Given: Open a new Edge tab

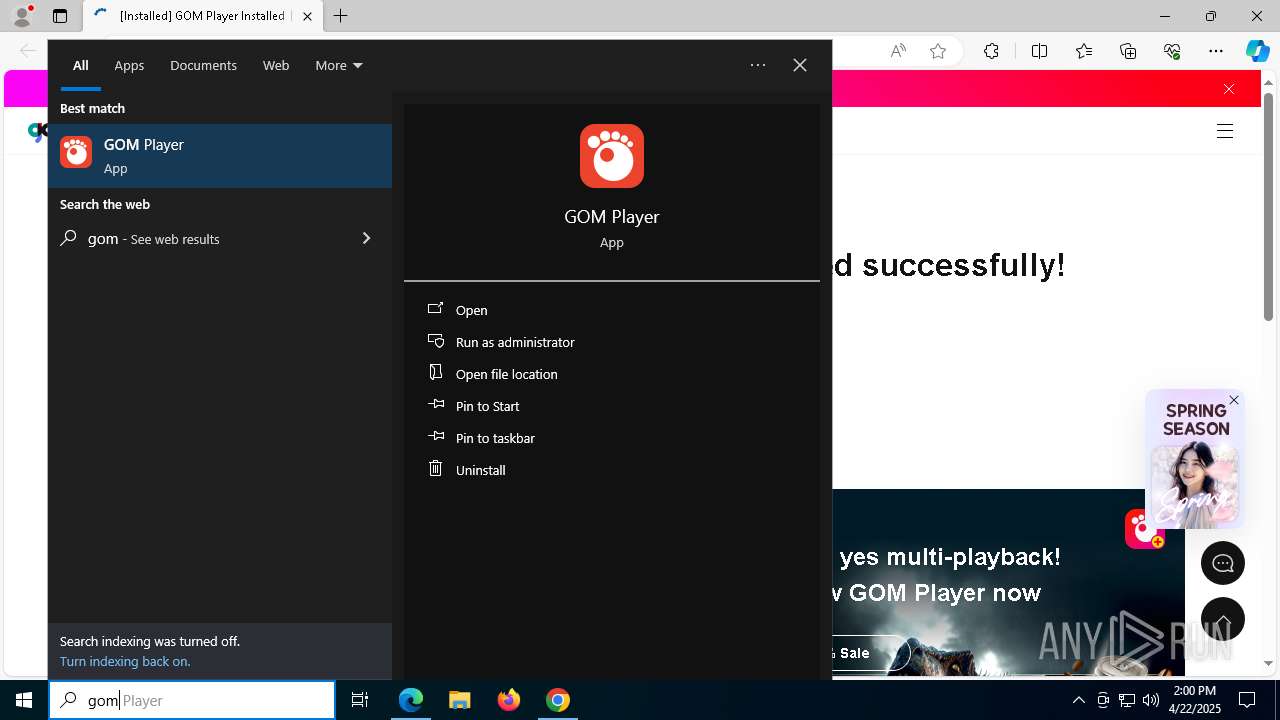Looking at the screenshot, I should [341, 16].
